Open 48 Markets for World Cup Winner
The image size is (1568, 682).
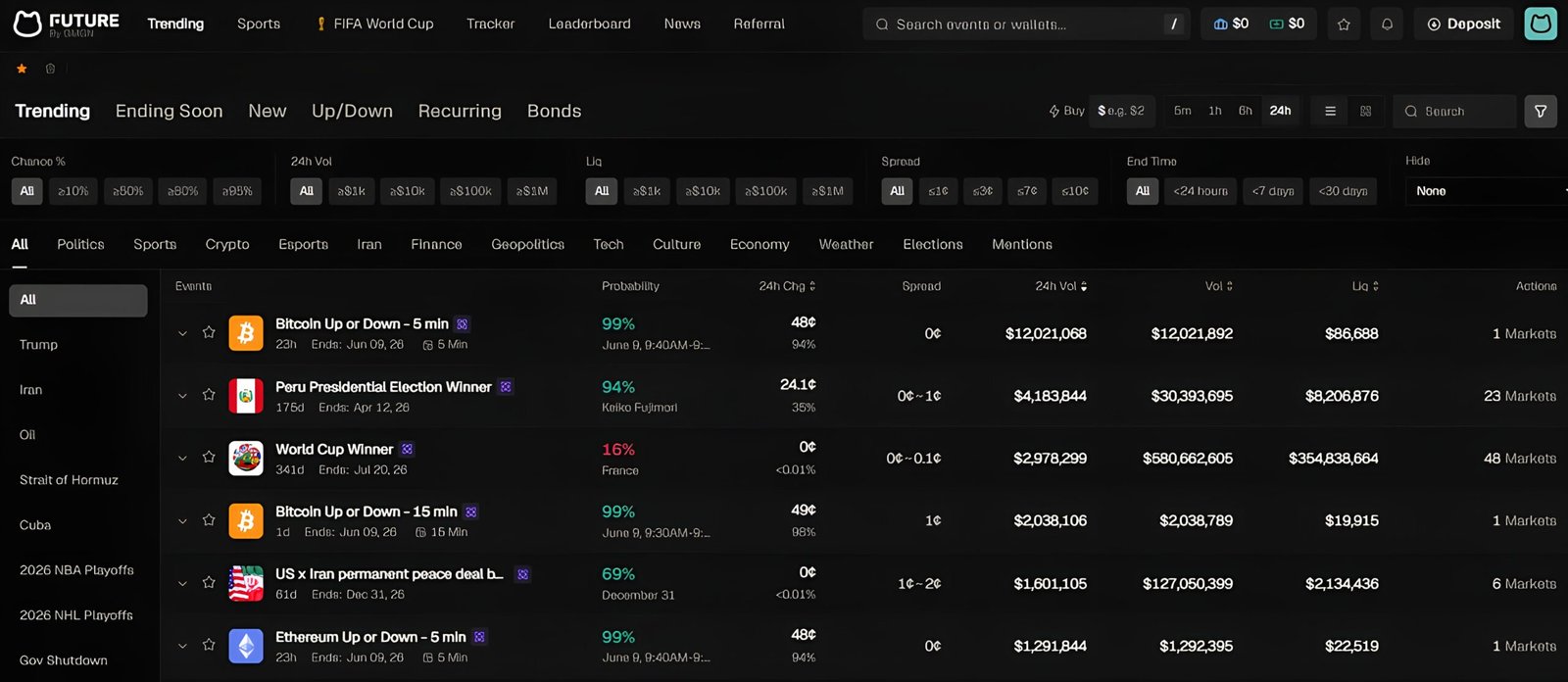tap(1520, 459)
